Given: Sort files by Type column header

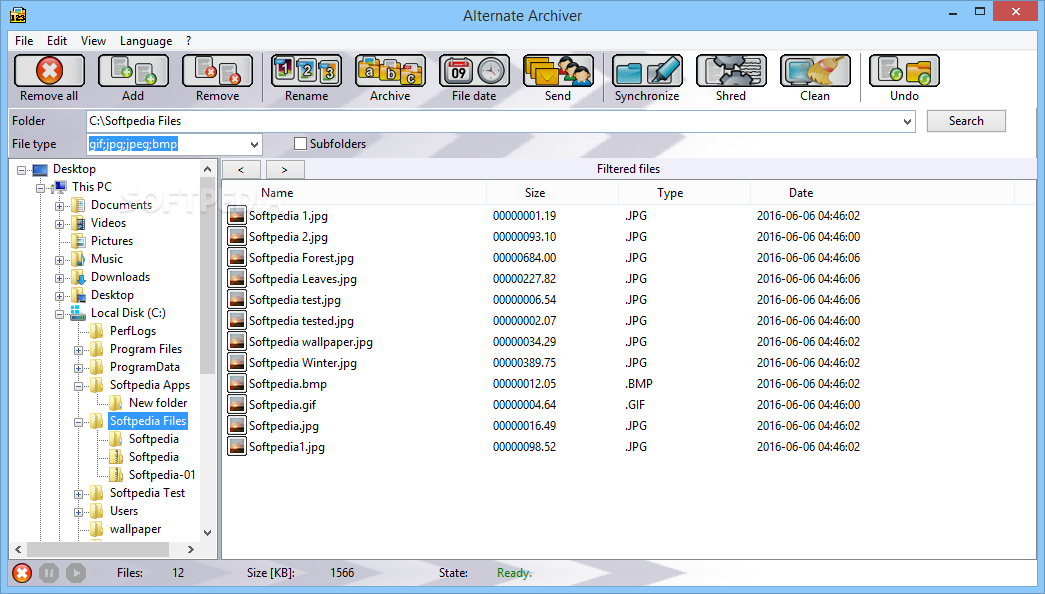Looking at the screenshot, I should coord(684,193).
